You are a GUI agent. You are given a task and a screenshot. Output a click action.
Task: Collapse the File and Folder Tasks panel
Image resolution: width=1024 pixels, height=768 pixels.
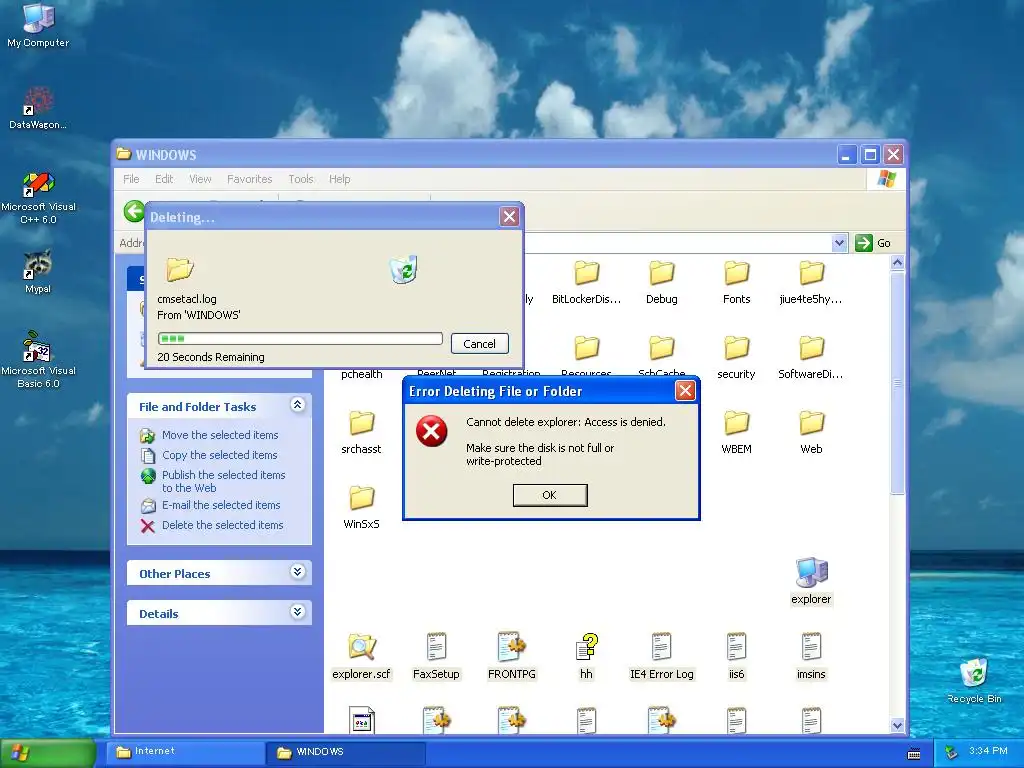coord(297,405)
